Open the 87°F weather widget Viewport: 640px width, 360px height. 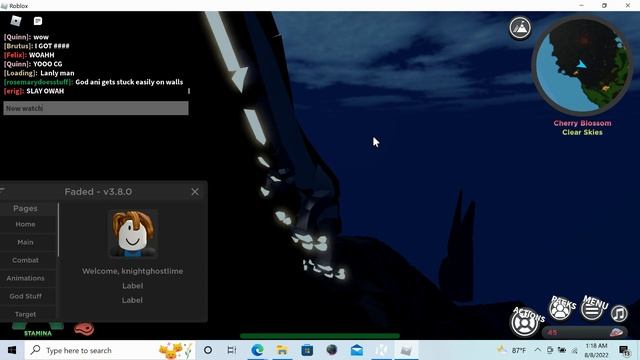pos(511,350)
